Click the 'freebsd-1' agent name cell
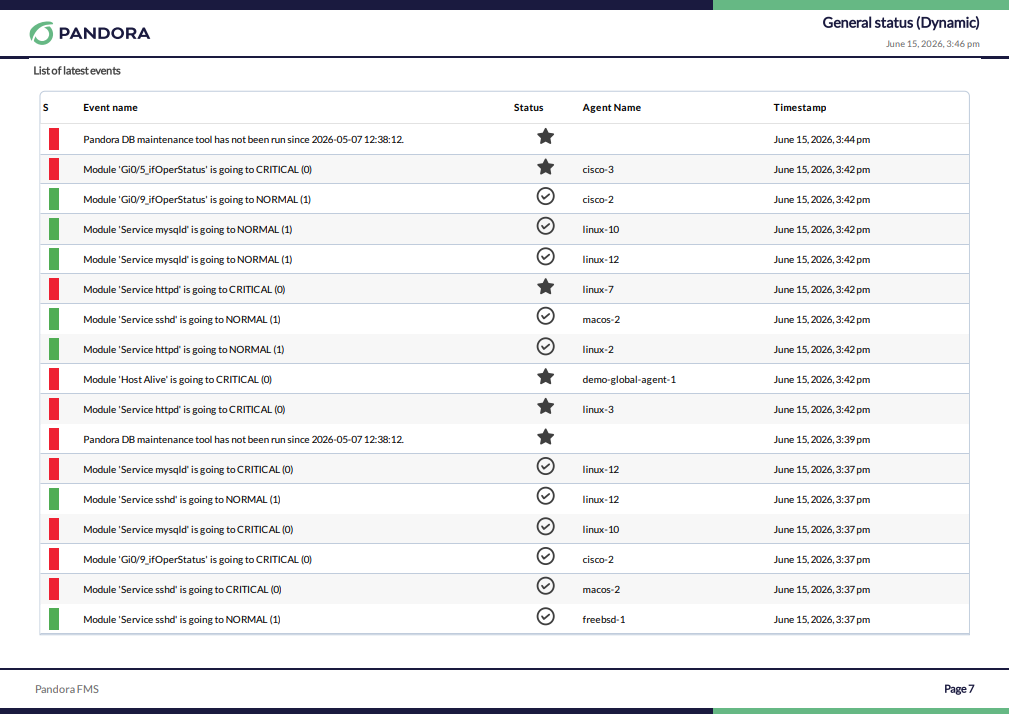Image resolution: width=1009 pixels, height=714 pixels. tap(604, 619)
